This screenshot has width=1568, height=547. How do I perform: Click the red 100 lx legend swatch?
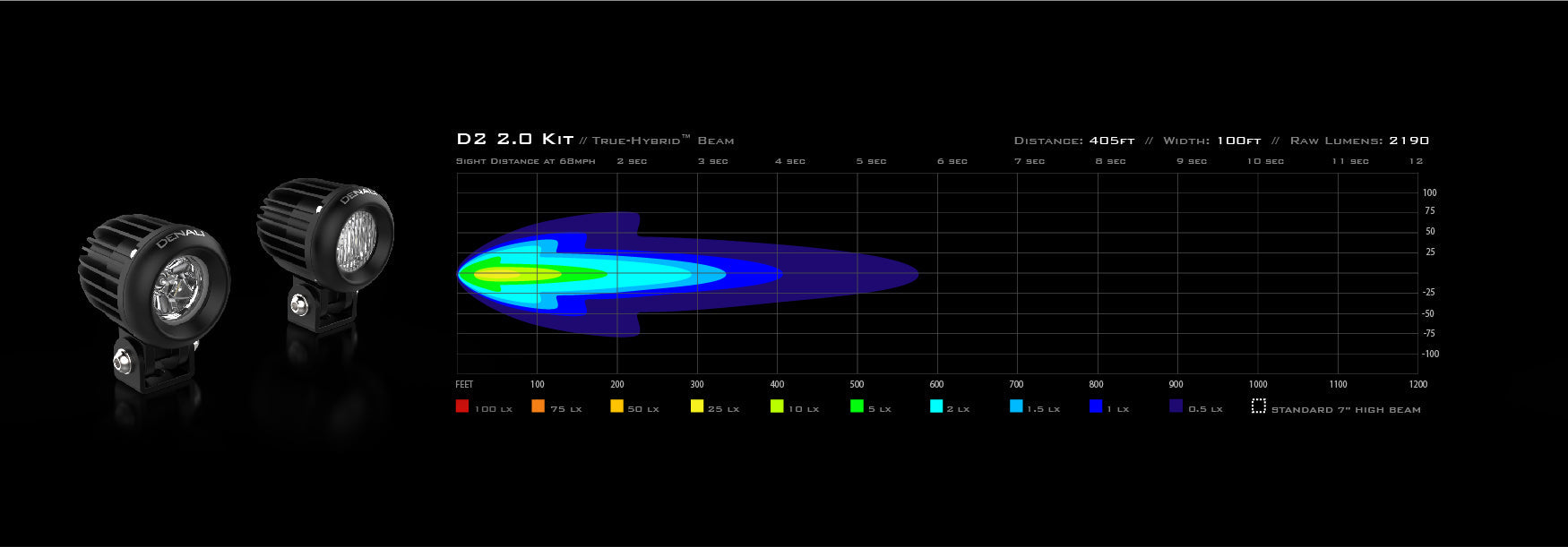point(462,406)
